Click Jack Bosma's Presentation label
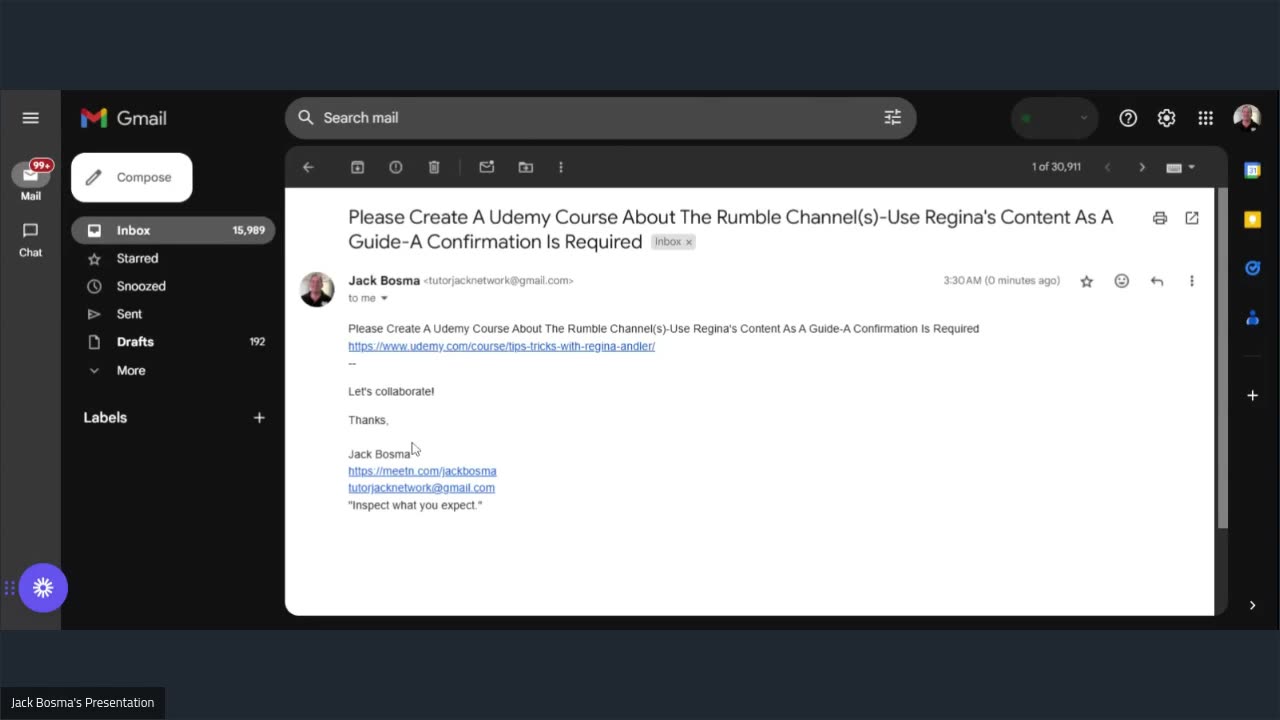Viewport: 1280px width, 720px height. click(x=83, y=703)
